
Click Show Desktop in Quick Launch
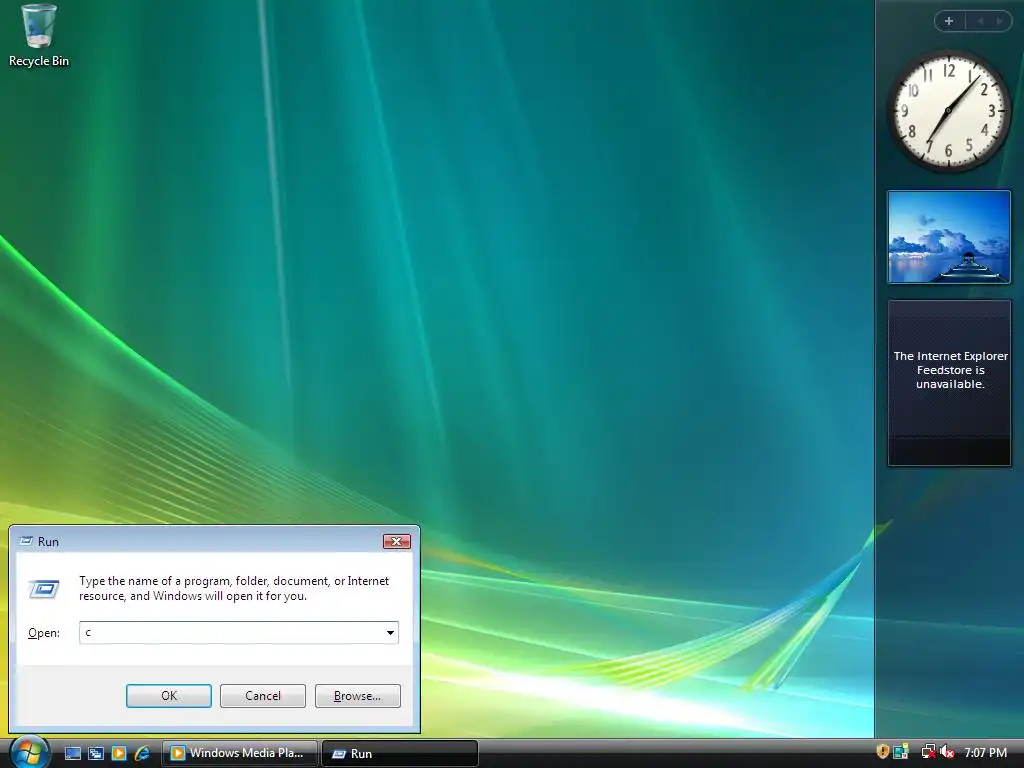[73, 753]
